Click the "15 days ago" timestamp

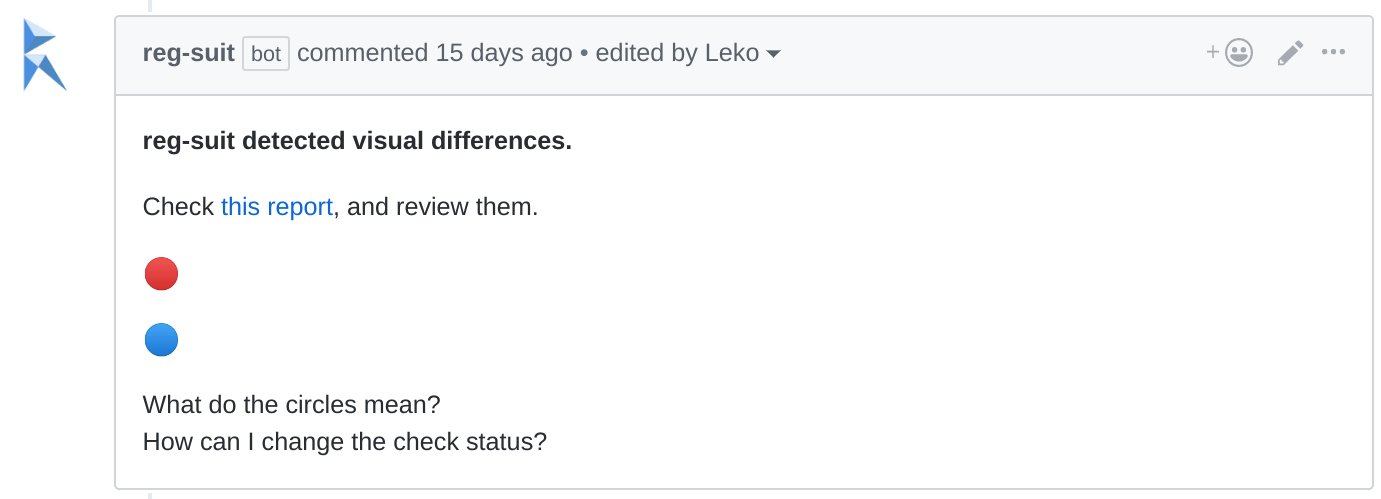[x=504, y=53]
